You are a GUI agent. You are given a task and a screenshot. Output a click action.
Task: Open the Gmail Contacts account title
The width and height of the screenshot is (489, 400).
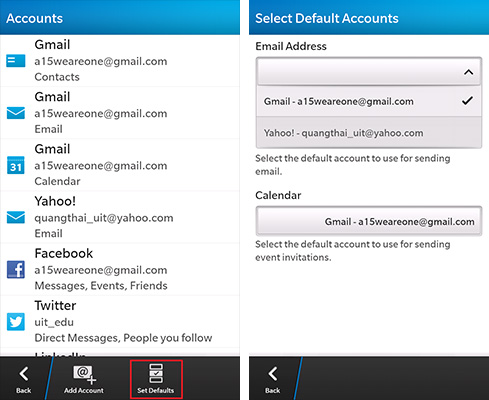(x=52, y=44)
